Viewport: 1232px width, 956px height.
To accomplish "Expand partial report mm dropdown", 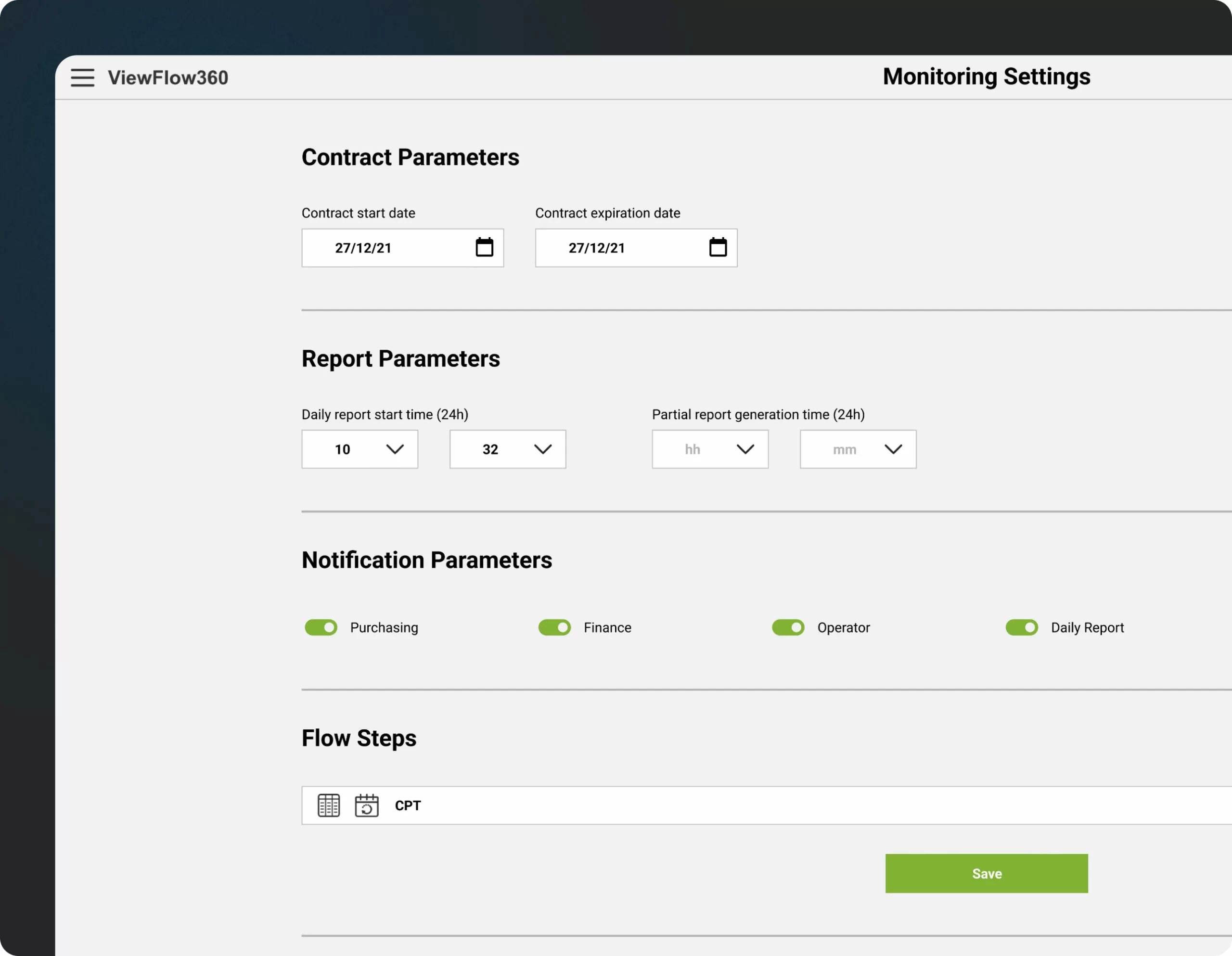I will click(x=858, y=449).
